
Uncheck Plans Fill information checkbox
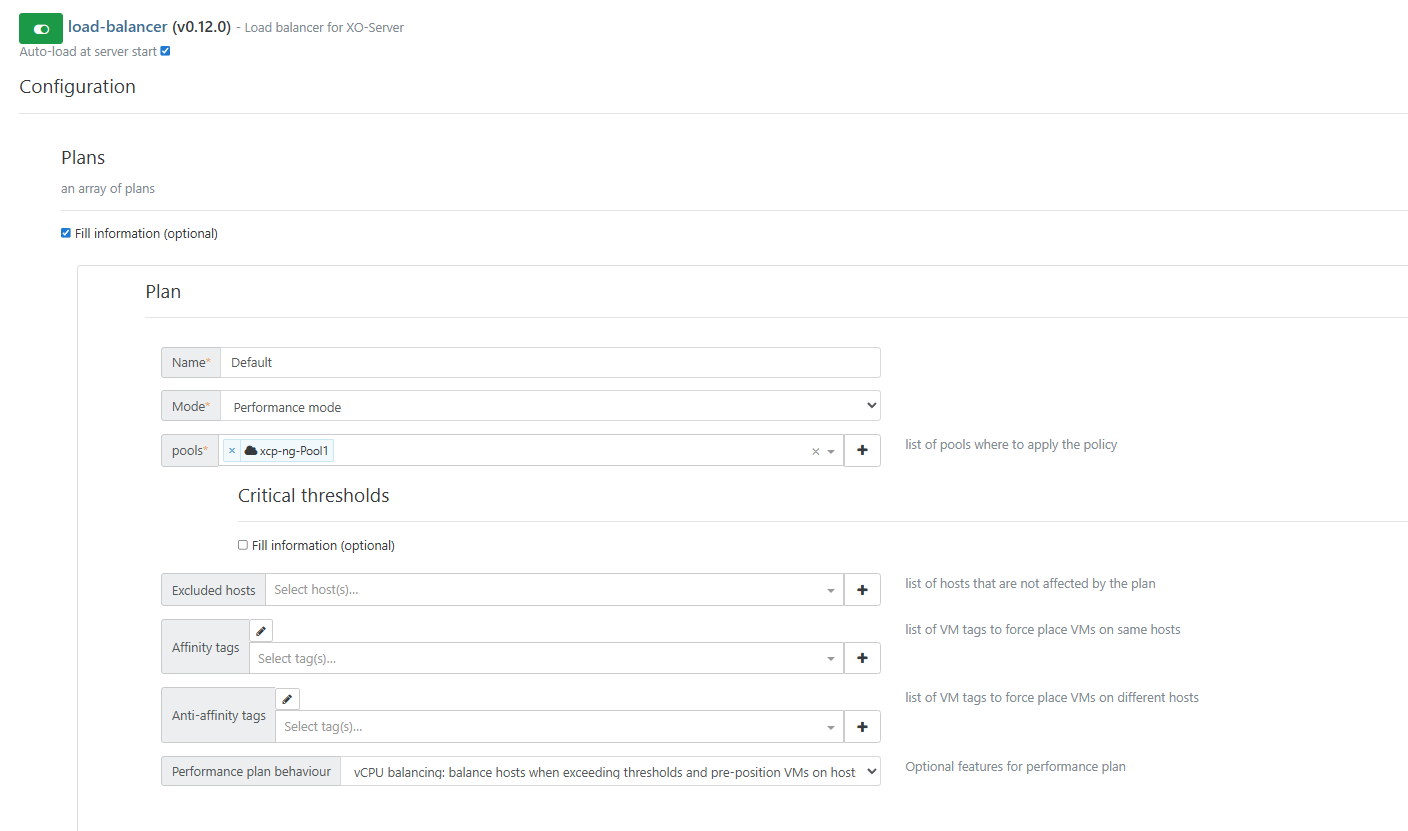pos(66,233)
